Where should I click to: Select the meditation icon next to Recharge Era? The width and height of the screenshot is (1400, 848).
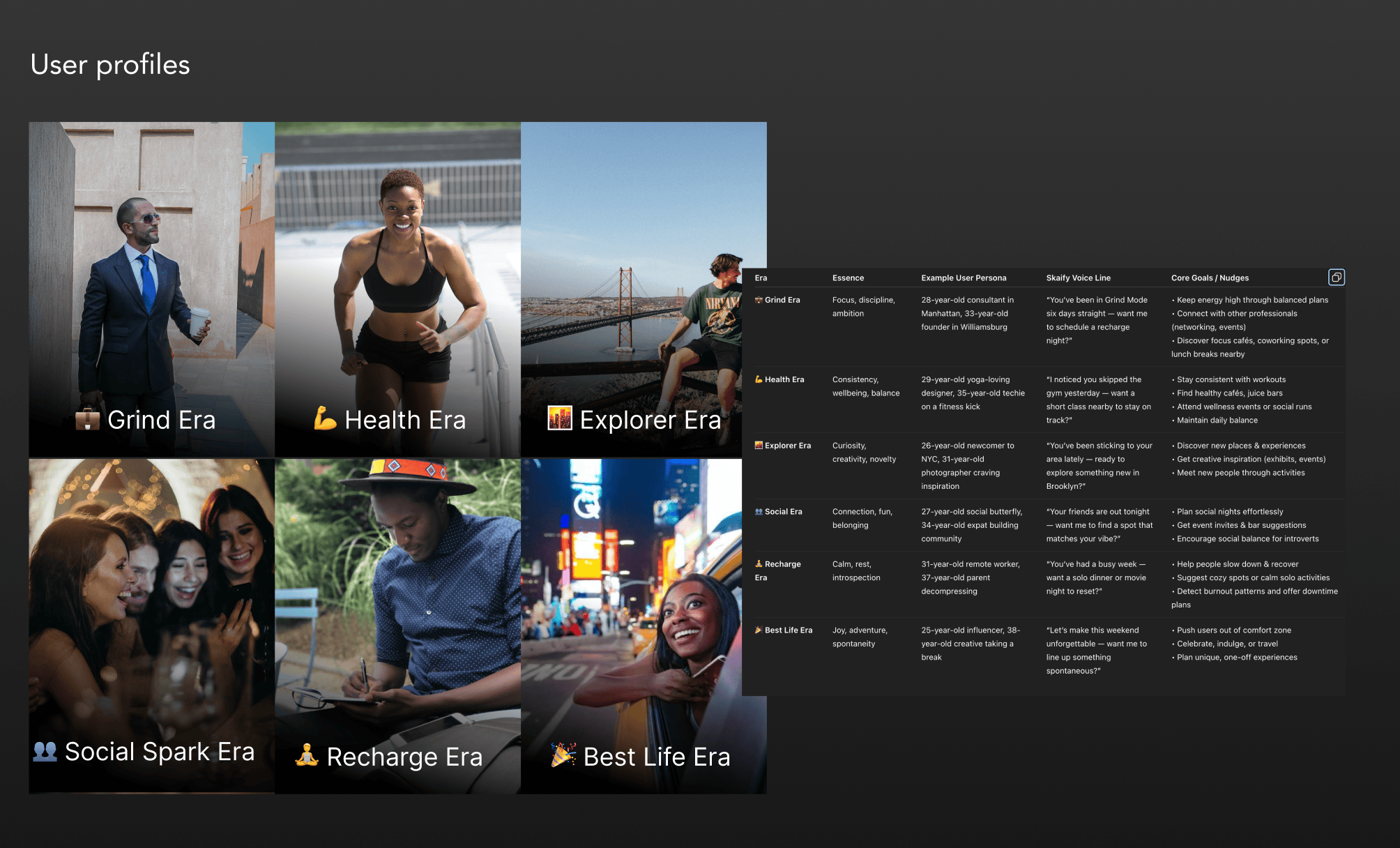[x=759, y=563]
